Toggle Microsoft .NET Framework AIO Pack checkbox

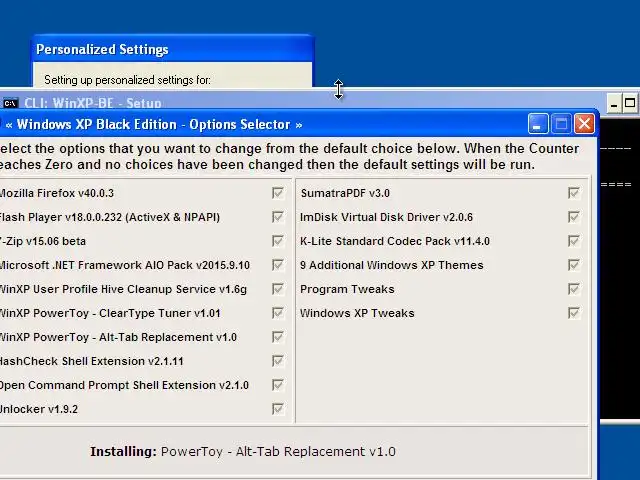click(x=278, y=265)
